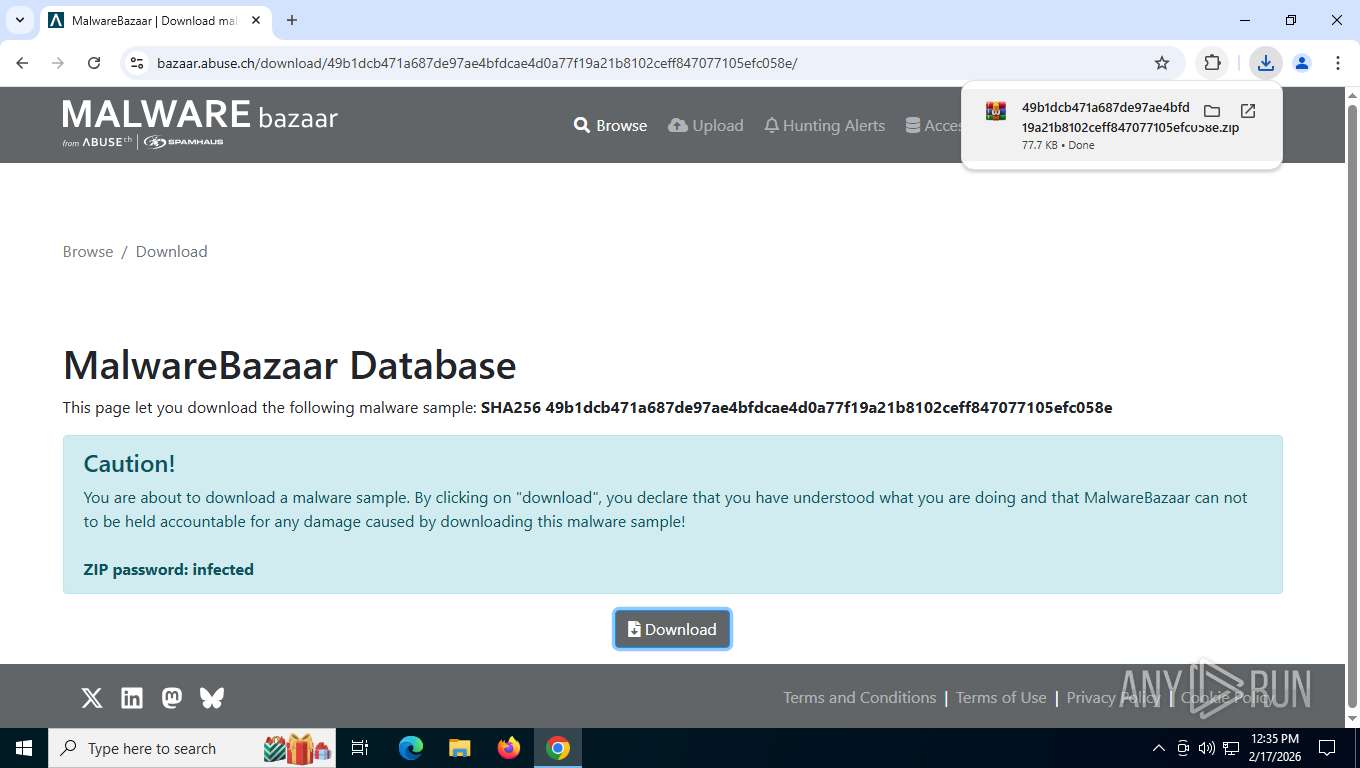Open the Windows Start menu

[x=24, y=748]
